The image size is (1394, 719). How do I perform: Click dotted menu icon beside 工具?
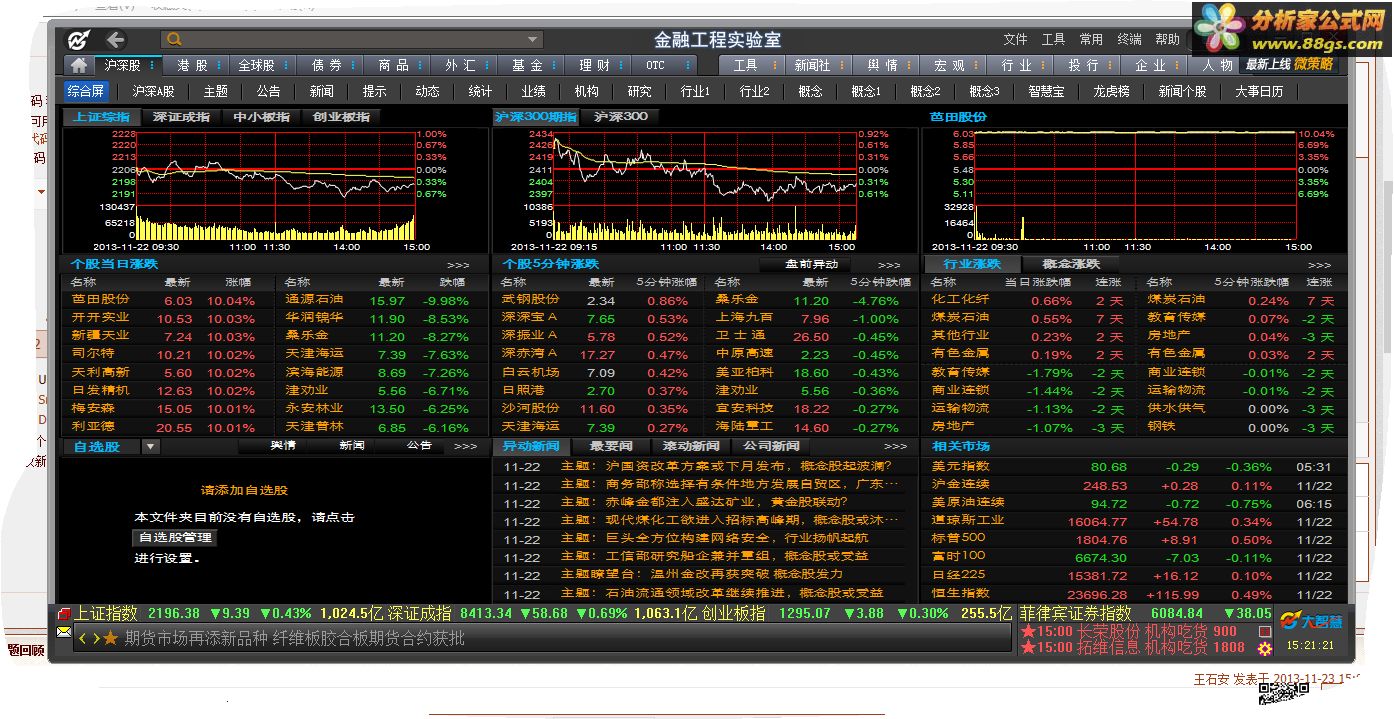coord(773,65)
